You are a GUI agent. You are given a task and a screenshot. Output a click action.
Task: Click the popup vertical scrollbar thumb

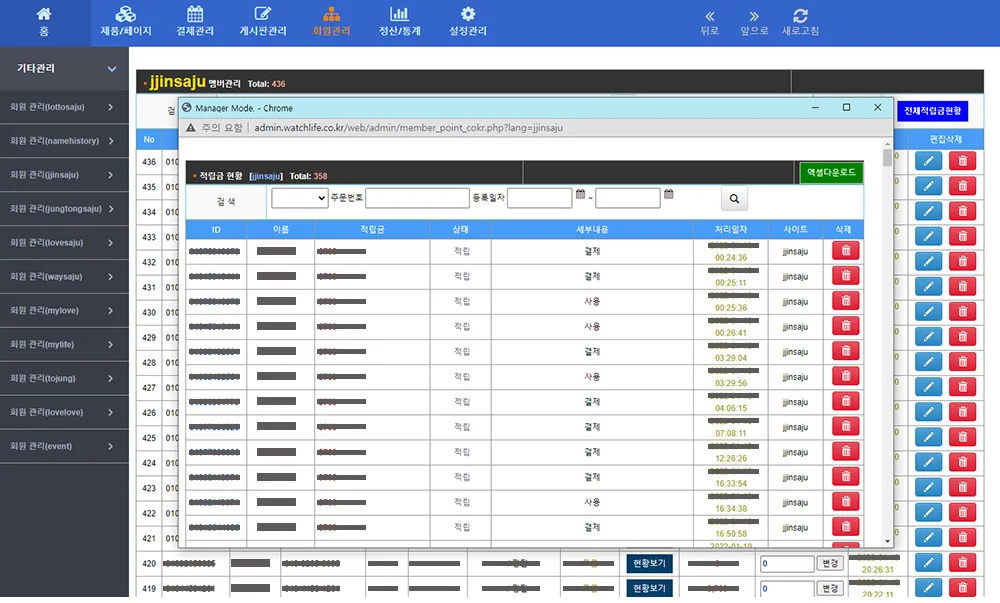pos(887,157)
